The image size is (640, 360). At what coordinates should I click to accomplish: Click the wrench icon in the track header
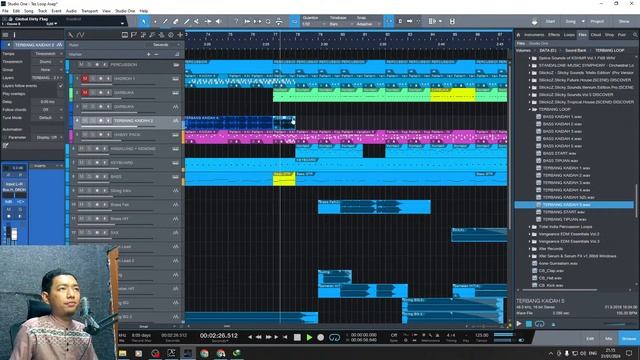tap(71, 35)
